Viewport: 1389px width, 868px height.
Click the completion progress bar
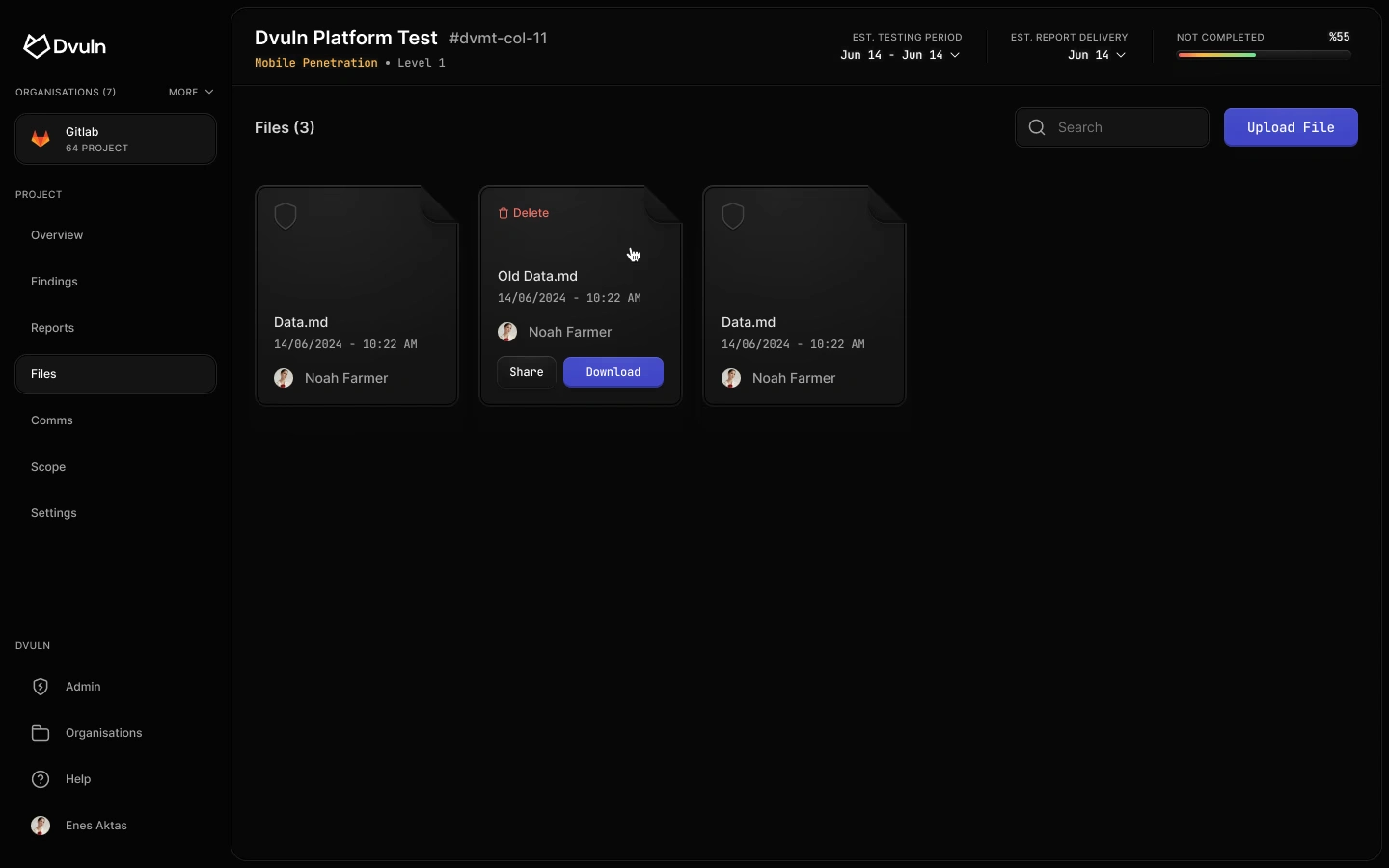1265,55
